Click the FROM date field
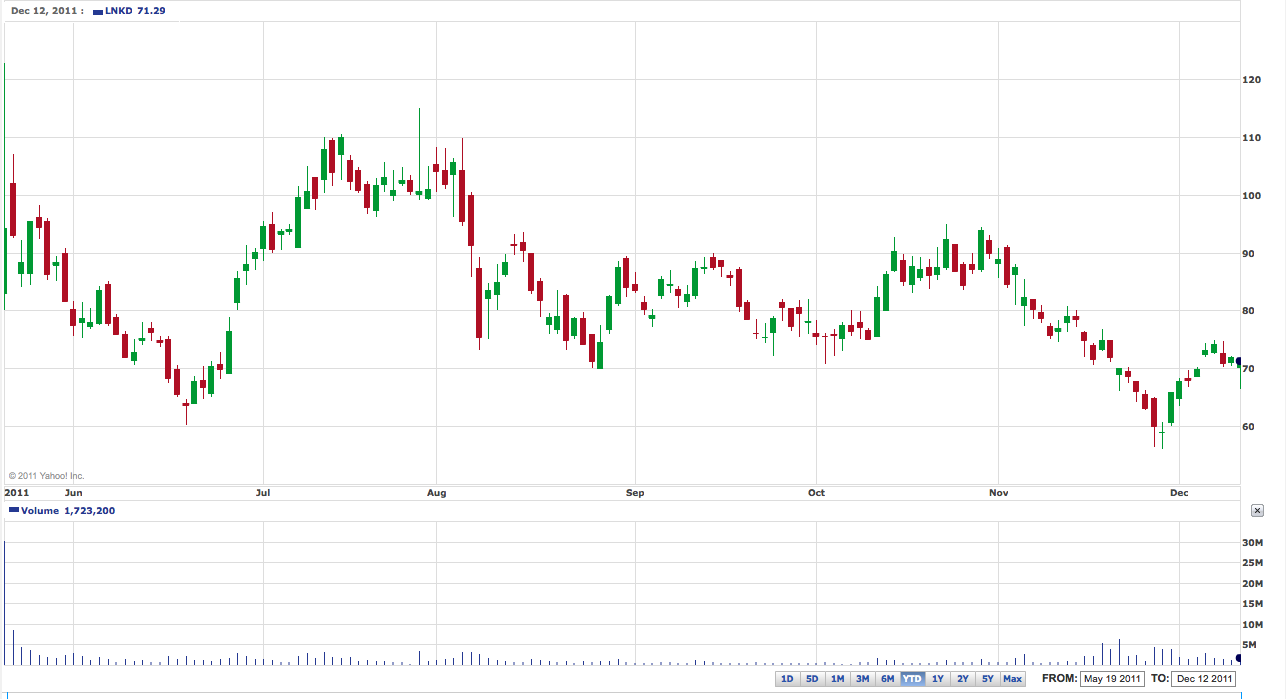 [x=1112, y=679]
